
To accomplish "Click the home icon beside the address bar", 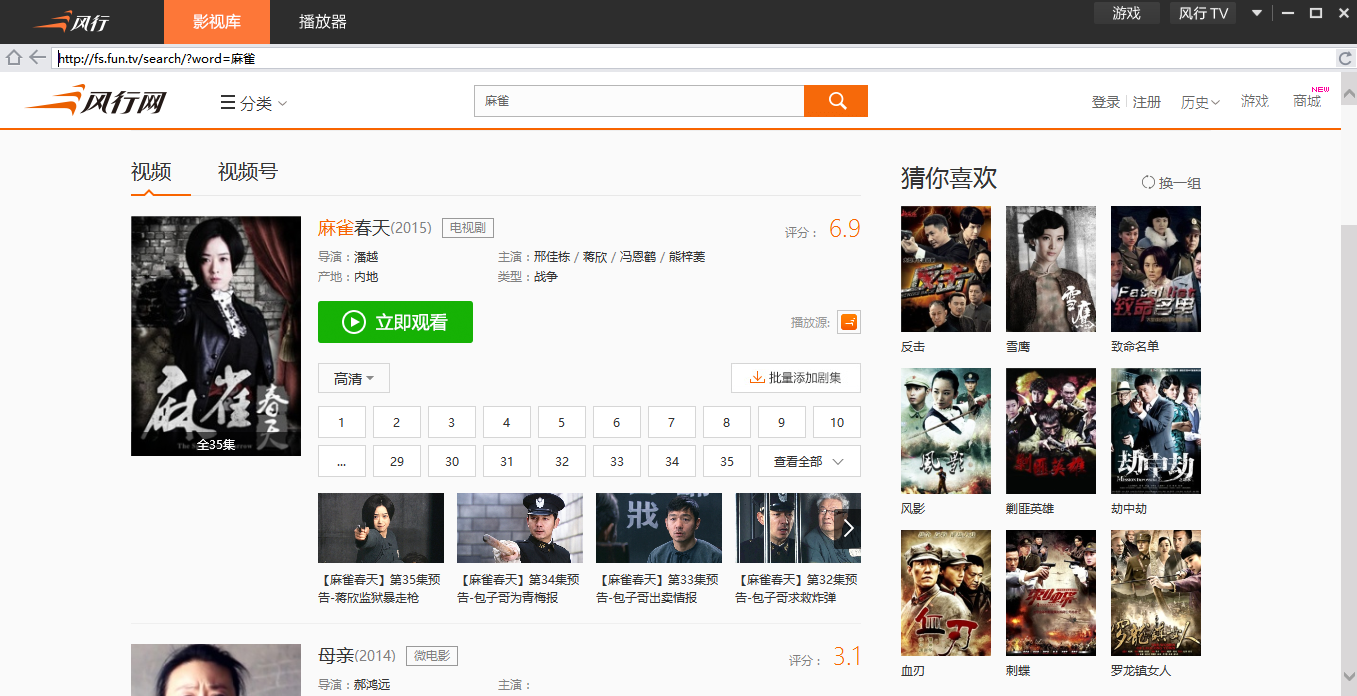I will click(x=13, y=57).
